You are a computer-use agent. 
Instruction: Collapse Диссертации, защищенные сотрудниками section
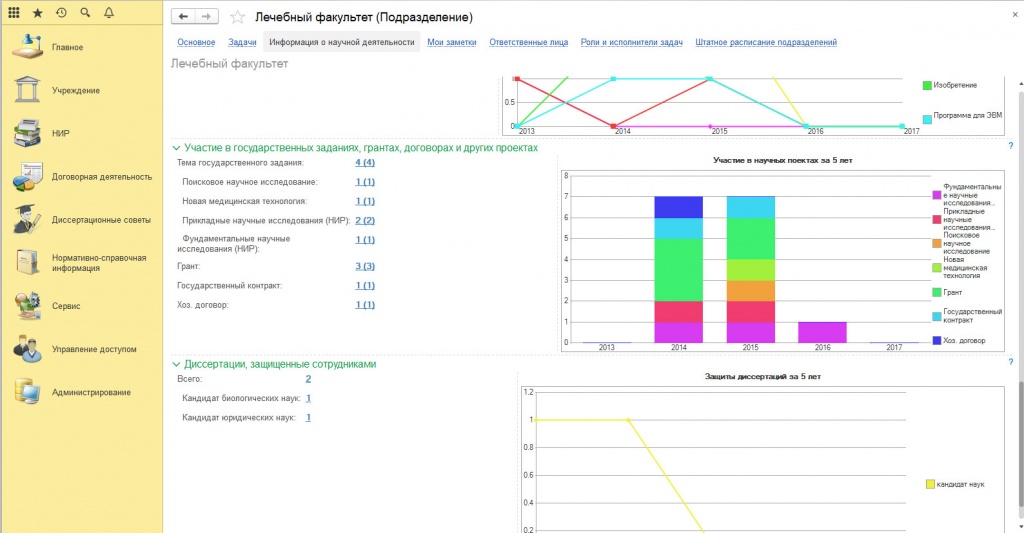[x=176, y=364]
